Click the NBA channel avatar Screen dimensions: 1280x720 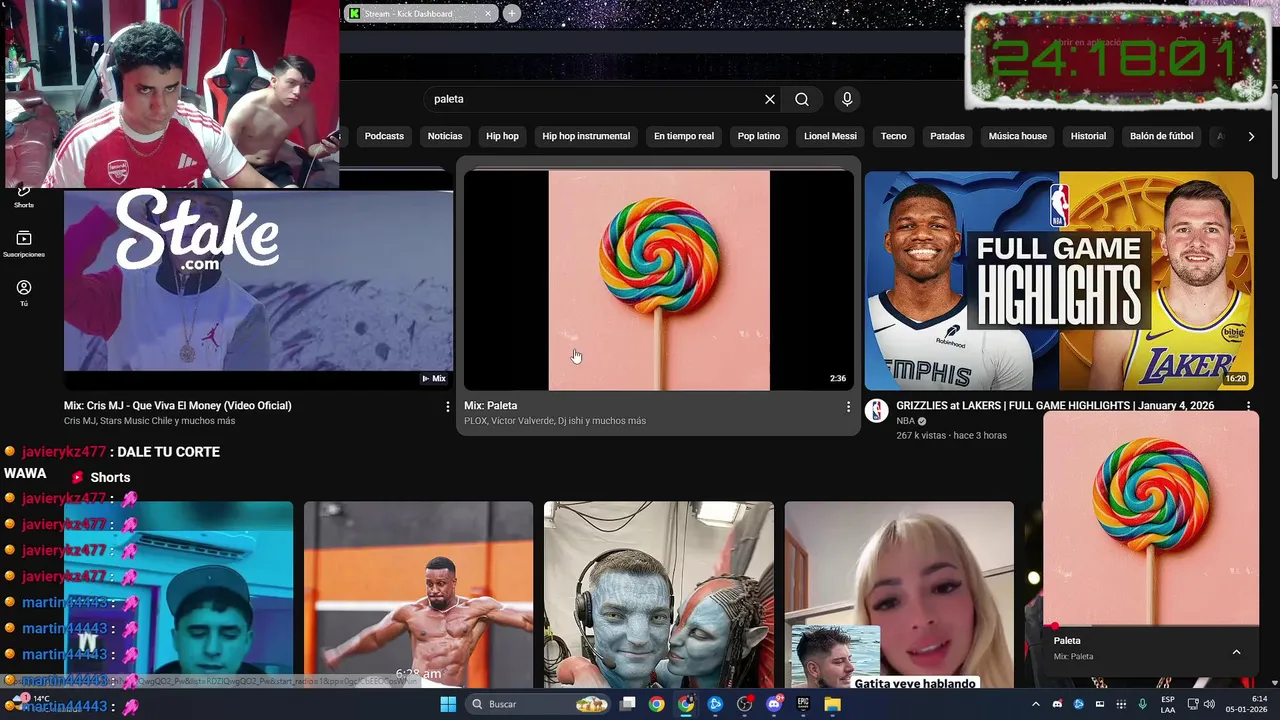(x=877, y=411)
